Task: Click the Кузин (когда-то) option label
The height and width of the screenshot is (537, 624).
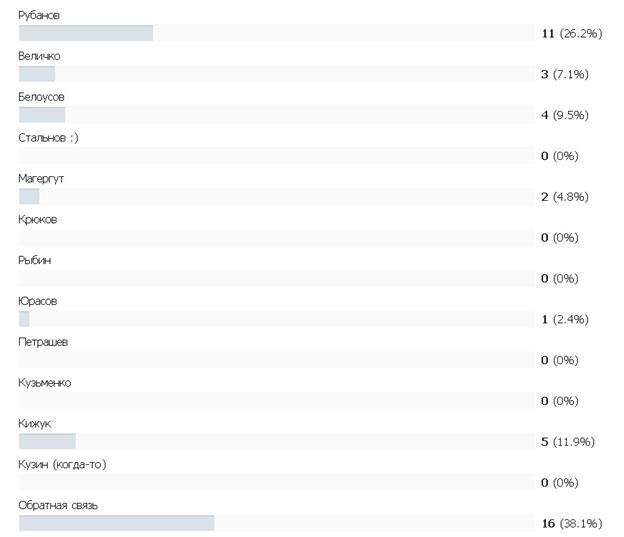Action: click(62, 465)
